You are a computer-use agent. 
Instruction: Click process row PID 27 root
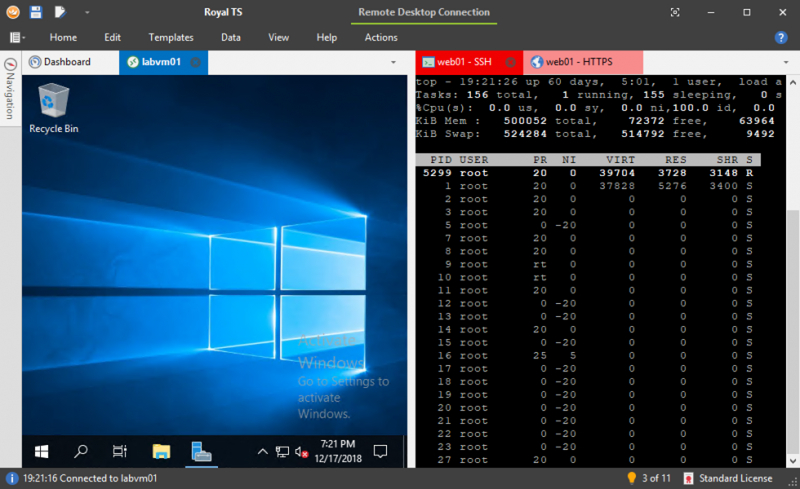click(x=588, y=460)
